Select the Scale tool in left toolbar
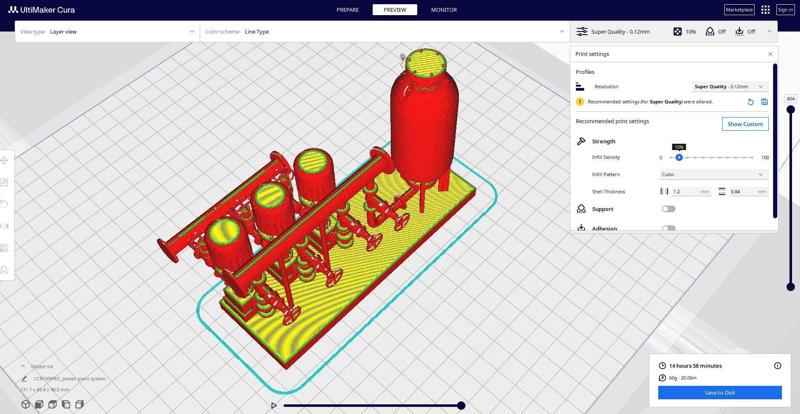The height and width of the screenshot is (414, 800). click(x=5, y=182)
